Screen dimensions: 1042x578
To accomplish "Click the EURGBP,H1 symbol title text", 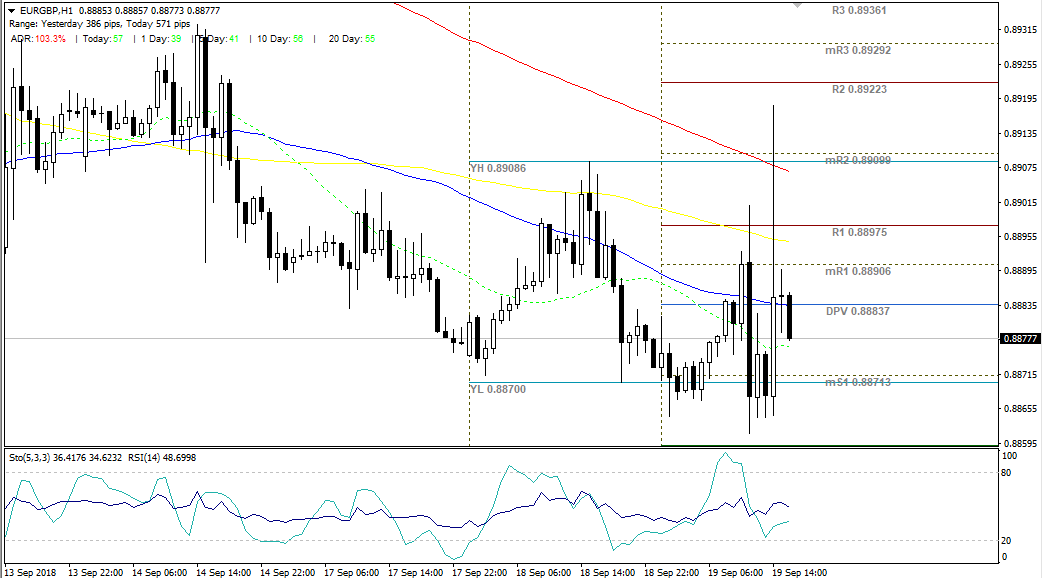I will pyautogui.click(x=47, y=11).
